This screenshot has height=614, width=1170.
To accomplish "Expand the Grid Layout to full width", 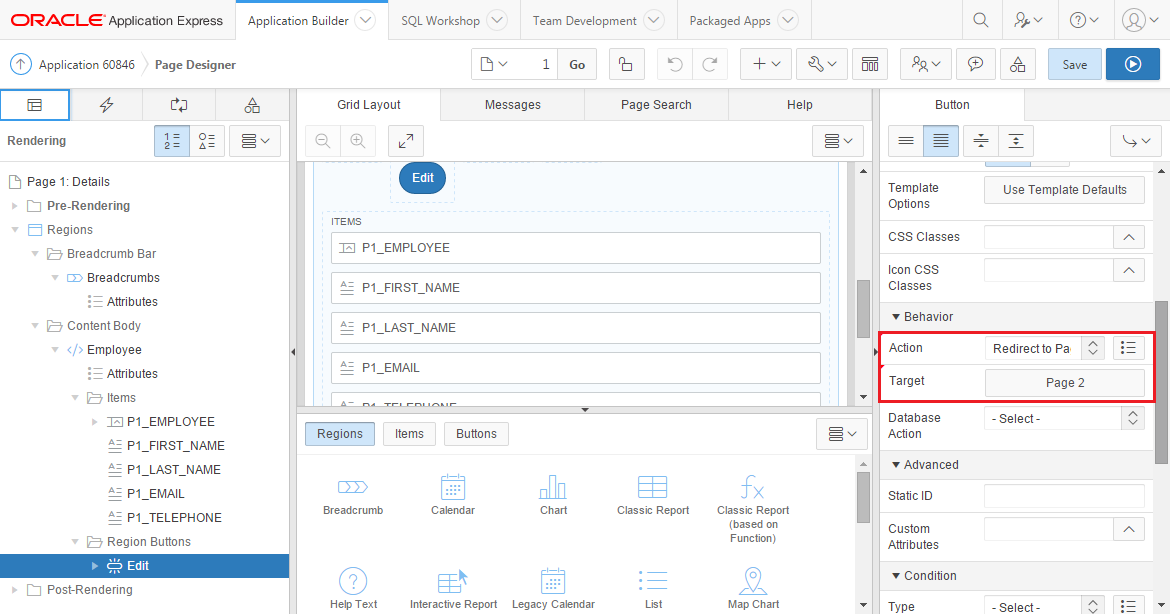I will click(x=405, y=141).
